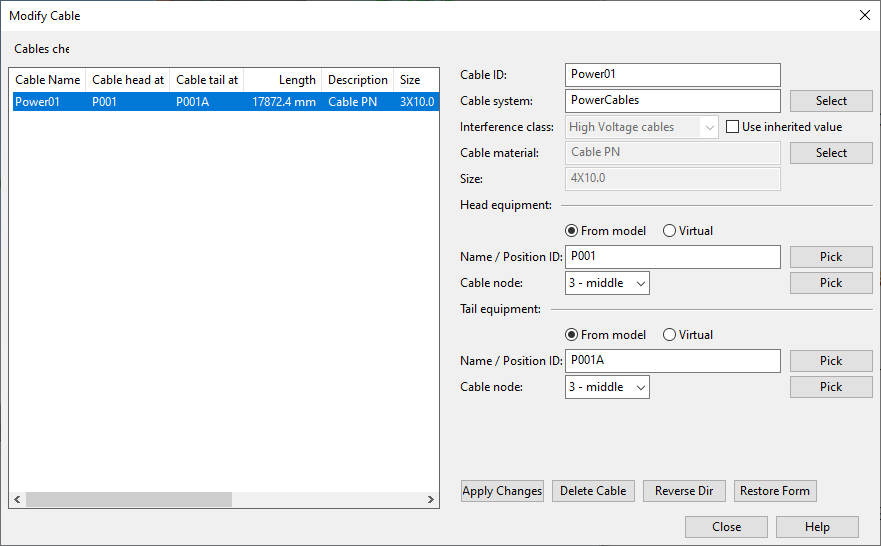The width and height of the screenshot is (881, 546).
Task: Open Head equipment Cable node dropdown
Action: point(607,283)
